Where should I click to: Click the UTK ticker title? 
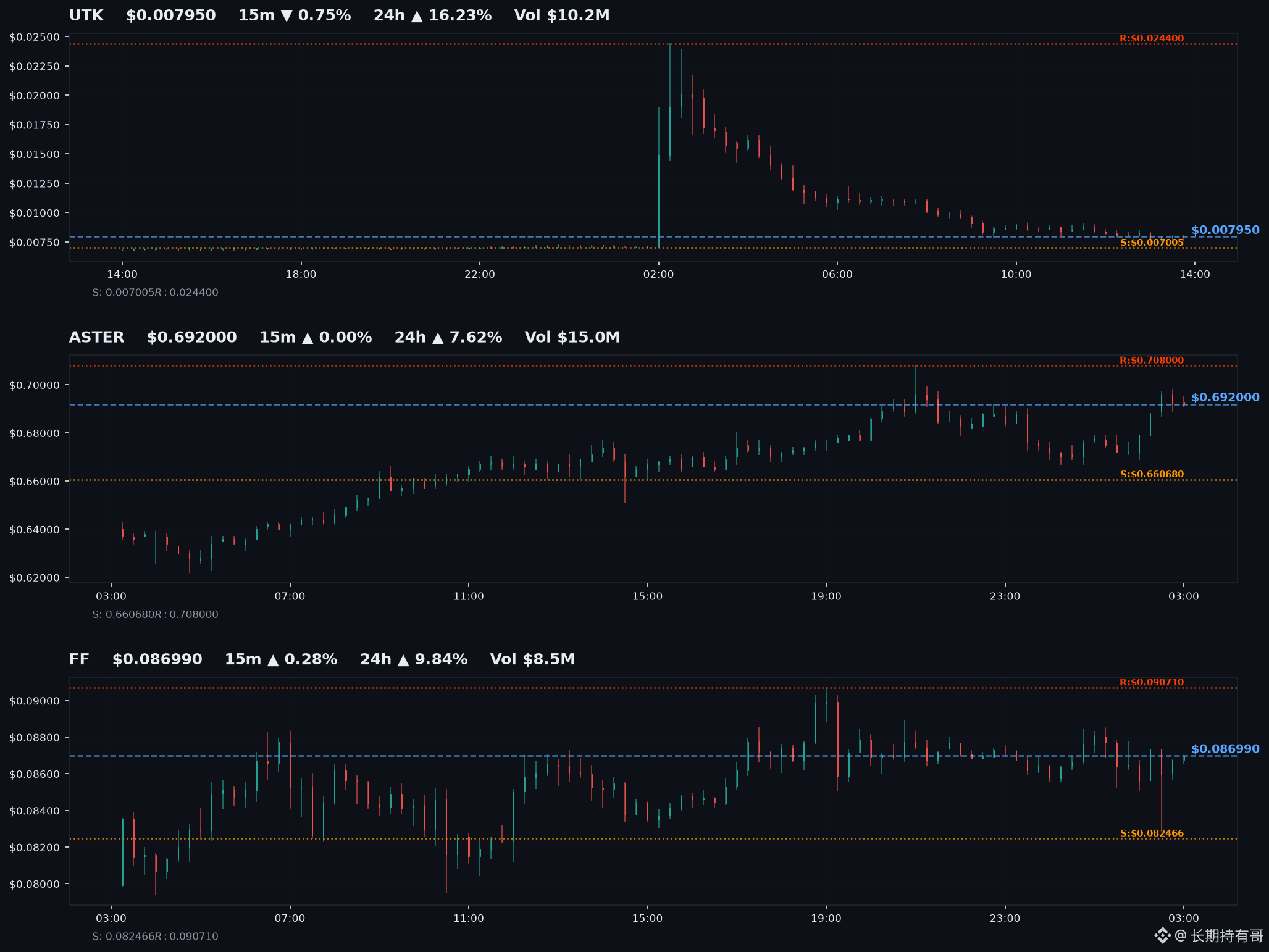pyautogui.click(x=86, y=15)
